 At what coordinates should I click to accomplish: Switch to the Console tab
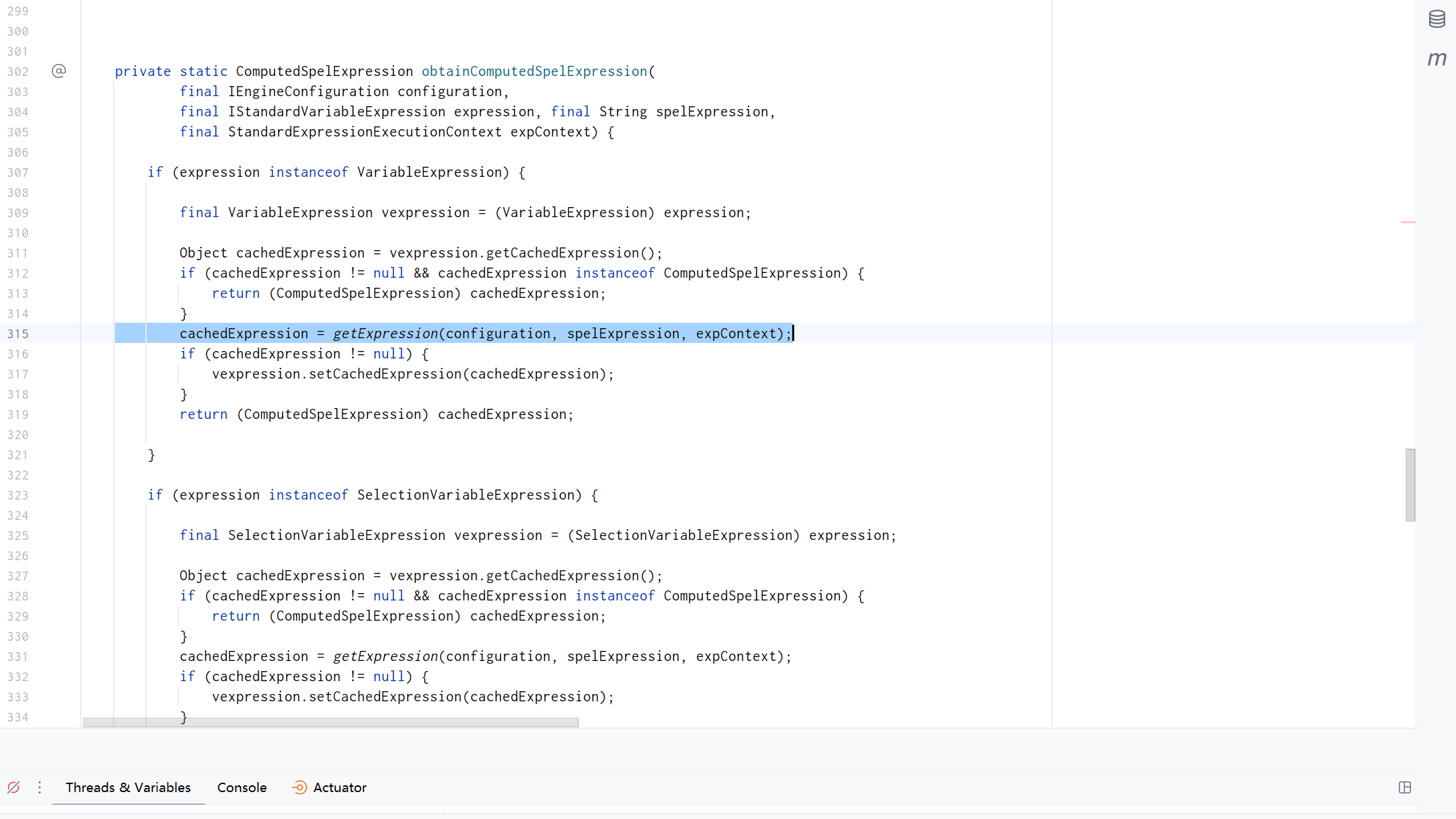click(x=241, y=787)
